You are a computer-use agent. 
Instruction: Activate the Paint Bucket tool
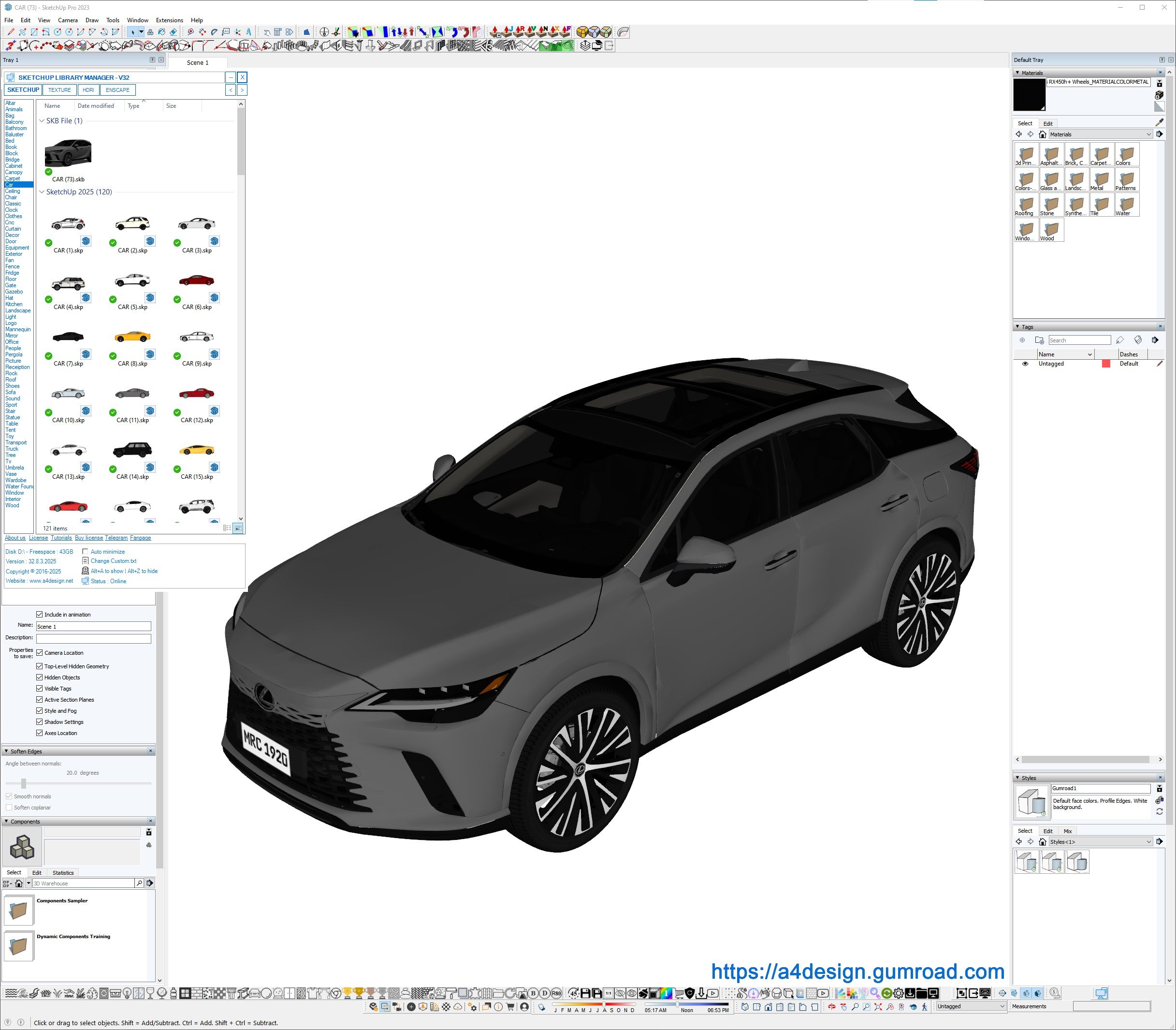(x=161, y=32)
